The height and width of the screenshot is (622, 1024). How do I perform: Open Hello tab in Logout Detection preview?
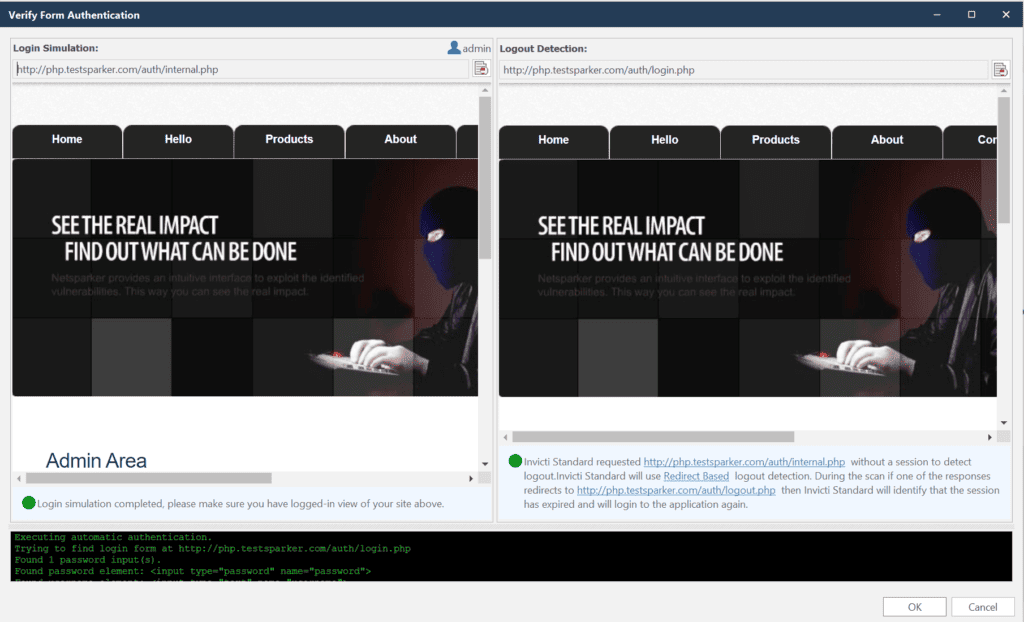coord(665,142)
